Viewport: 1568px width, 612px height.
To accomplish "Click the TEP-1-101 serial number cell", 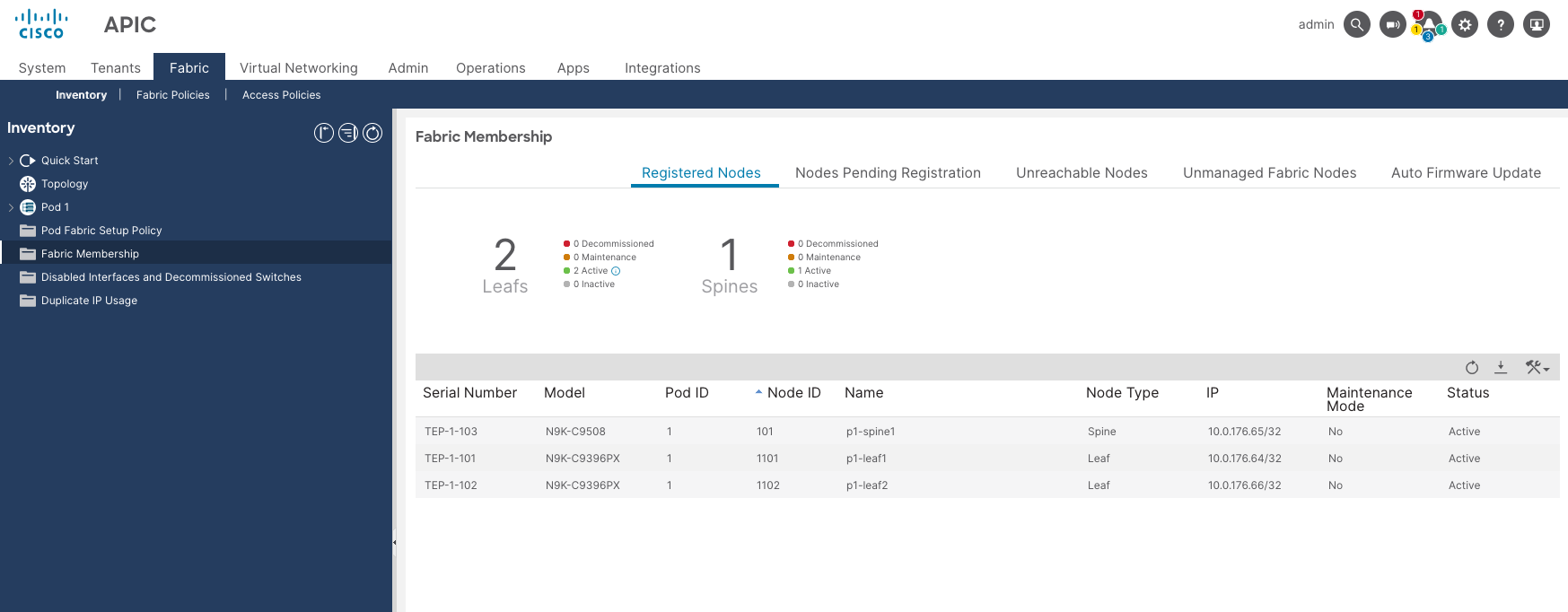I will coord(451,459).
